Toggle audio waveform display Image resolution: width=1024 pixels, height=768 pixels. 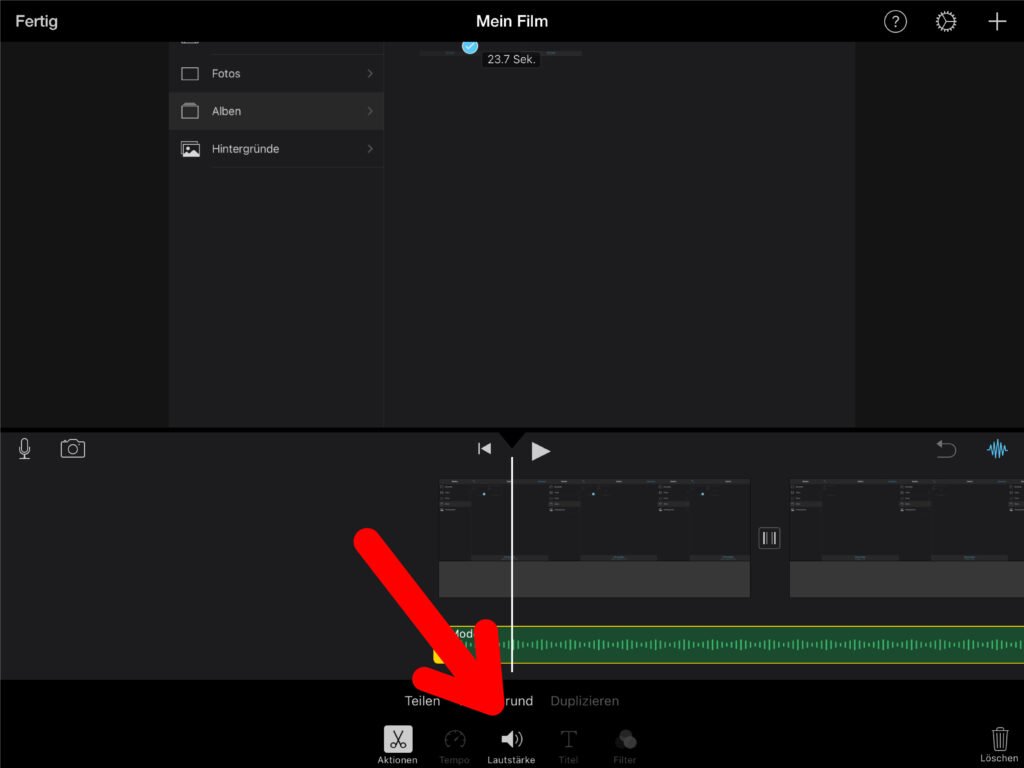[x=997, y=450]
